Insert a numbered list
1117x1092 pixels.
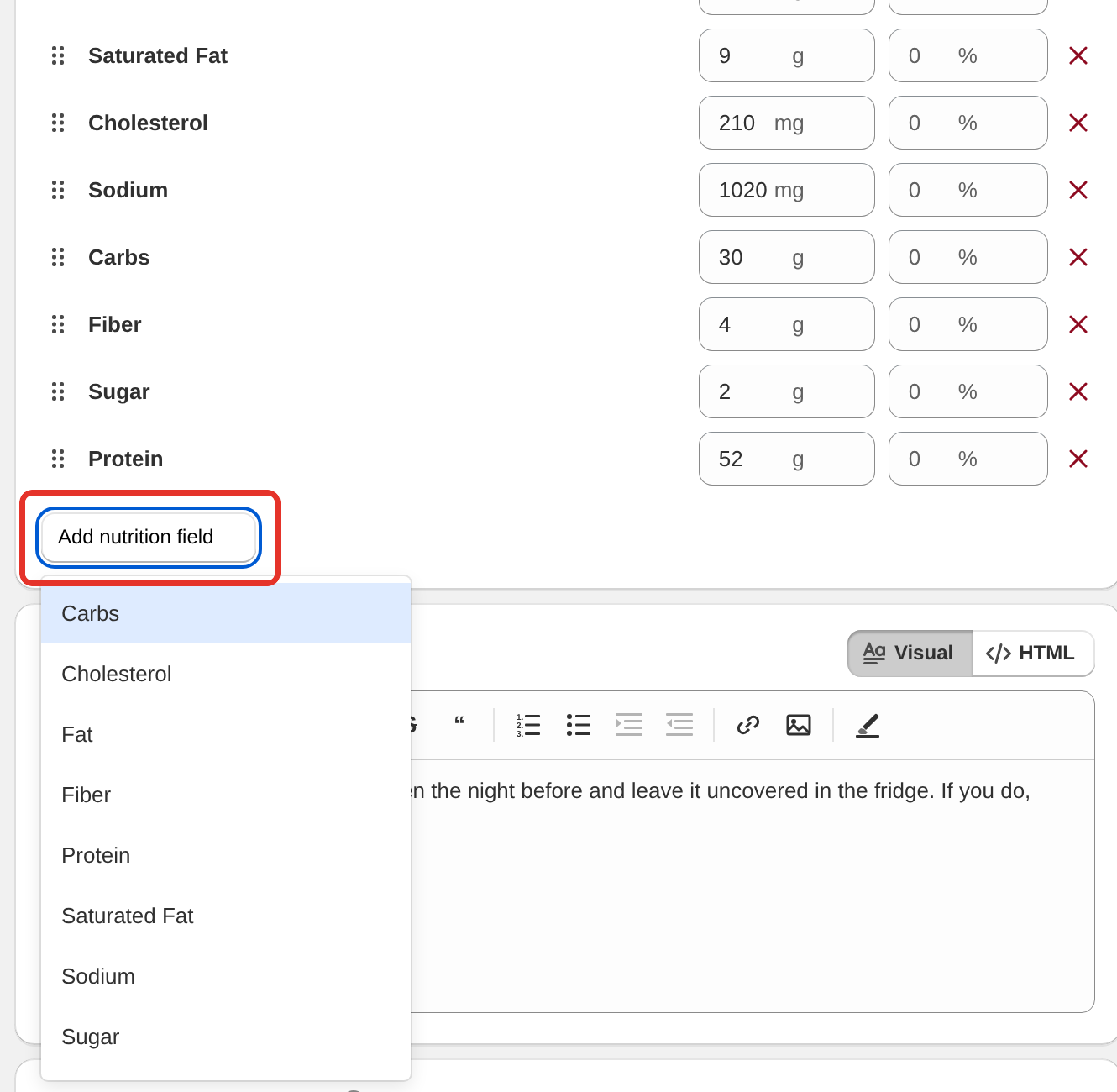tap(528, 725)
